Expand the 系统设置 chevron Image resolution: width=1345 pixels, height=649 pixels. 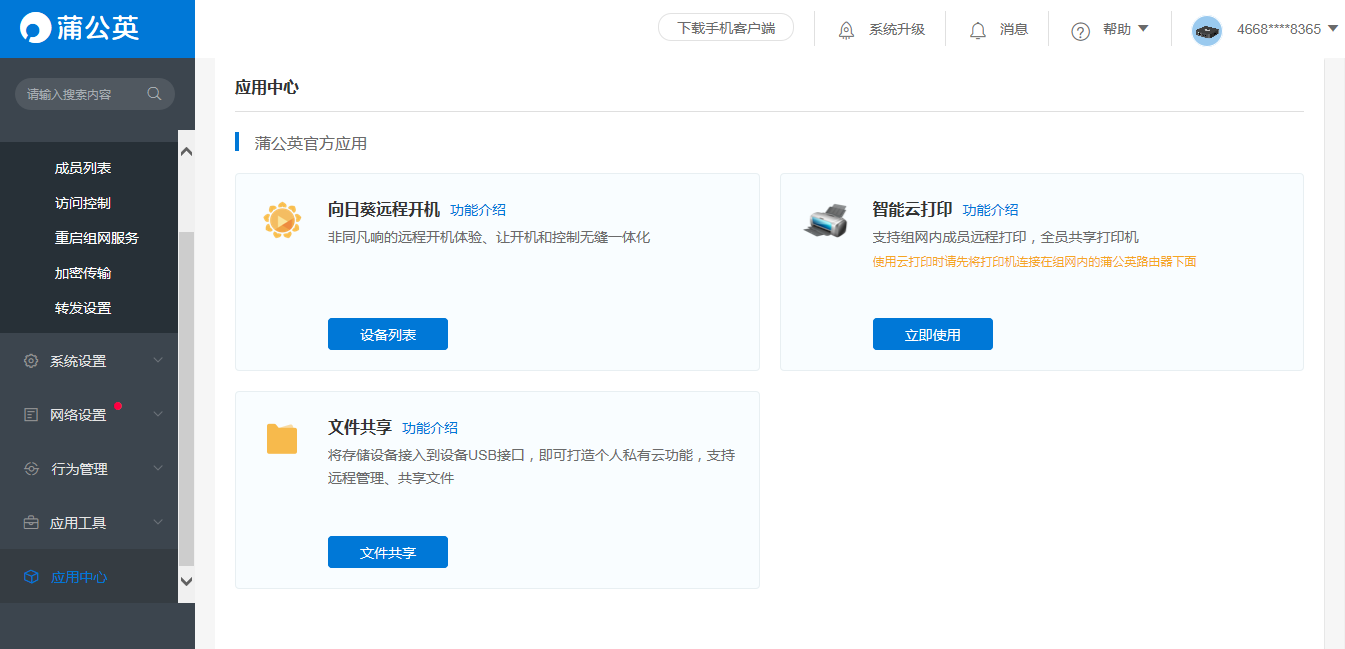pyautogui.click(x=158, y=360)
